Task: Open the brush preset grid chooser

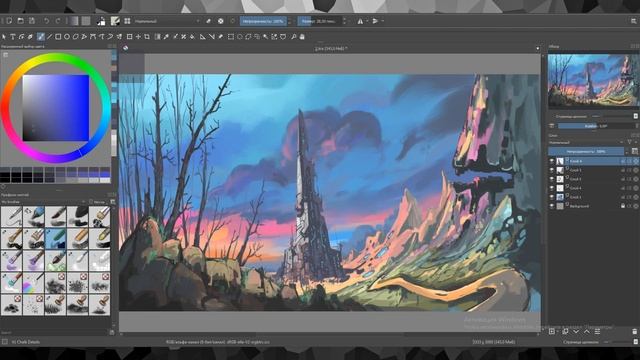Action: click(127, 21)
